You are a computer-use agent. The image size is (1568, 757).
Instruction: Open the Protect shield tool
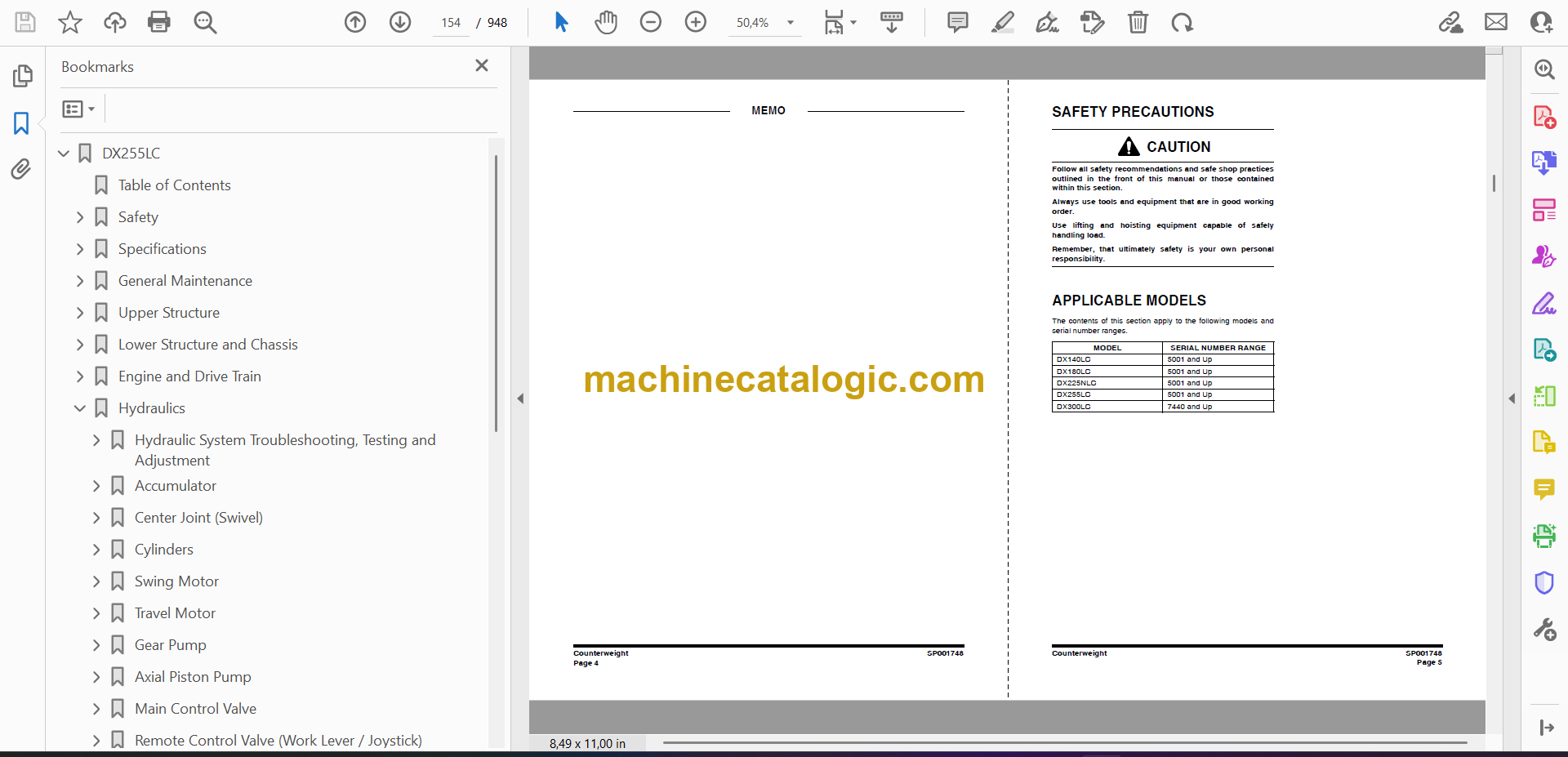click(1544, 583)
